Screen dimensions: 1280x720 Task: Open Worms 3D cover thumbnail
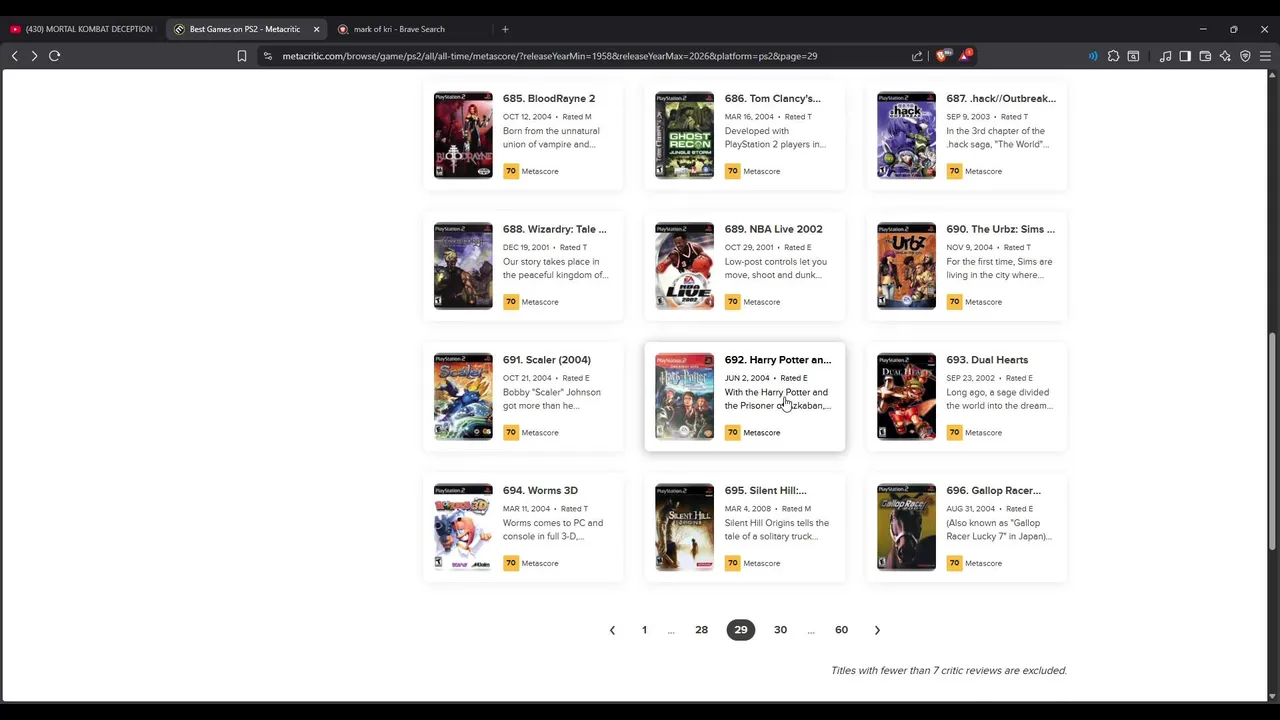point(463,527)
